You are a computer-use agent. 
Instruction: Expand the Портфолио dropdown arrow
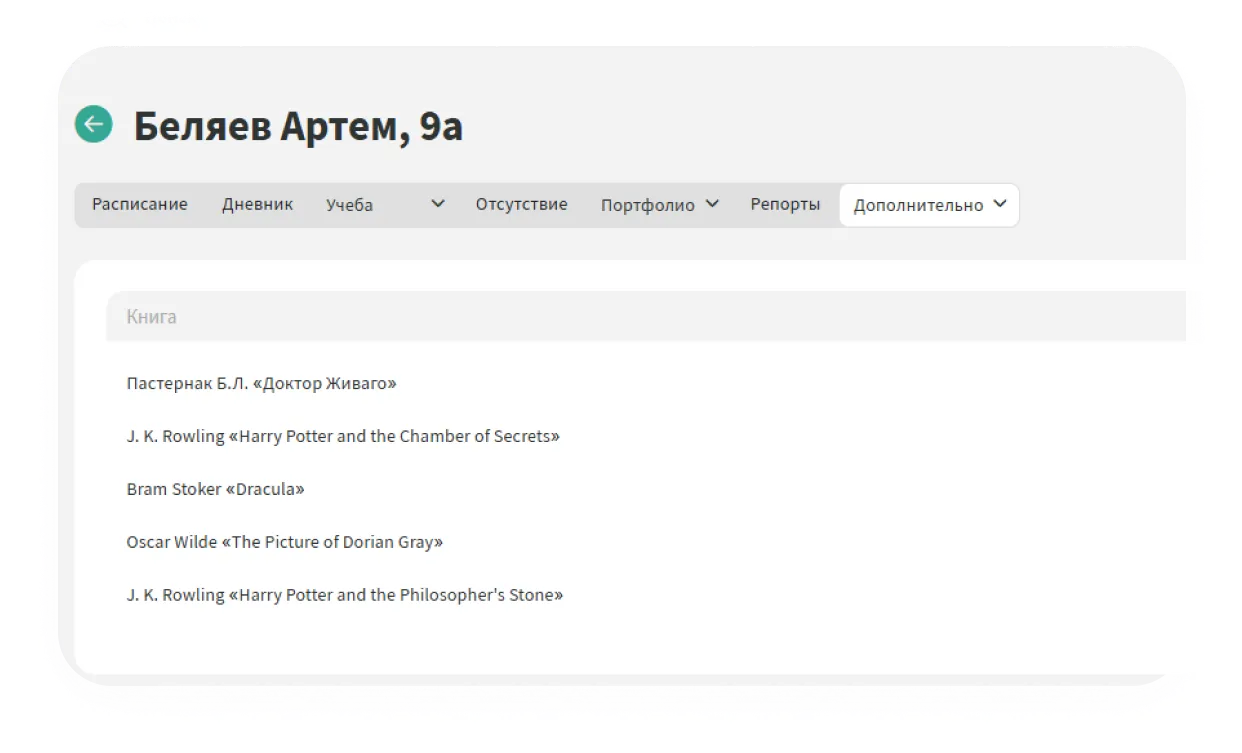pos(712,204)
